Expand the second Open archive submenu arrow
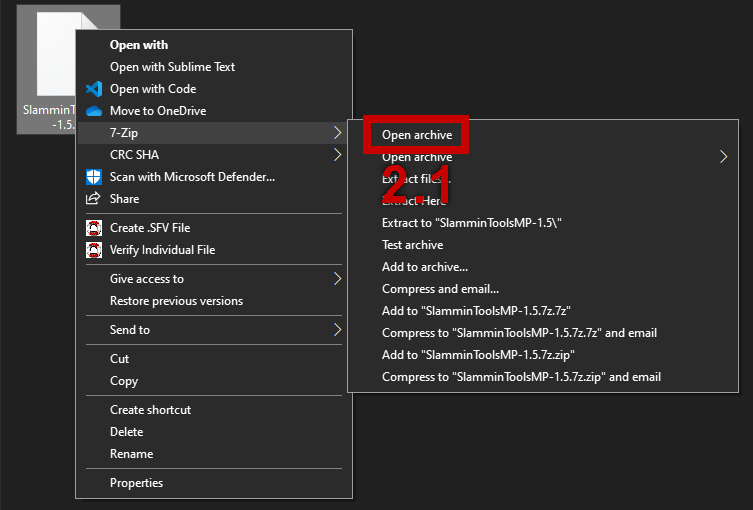753x510 pixels. (x=723, y=157)
